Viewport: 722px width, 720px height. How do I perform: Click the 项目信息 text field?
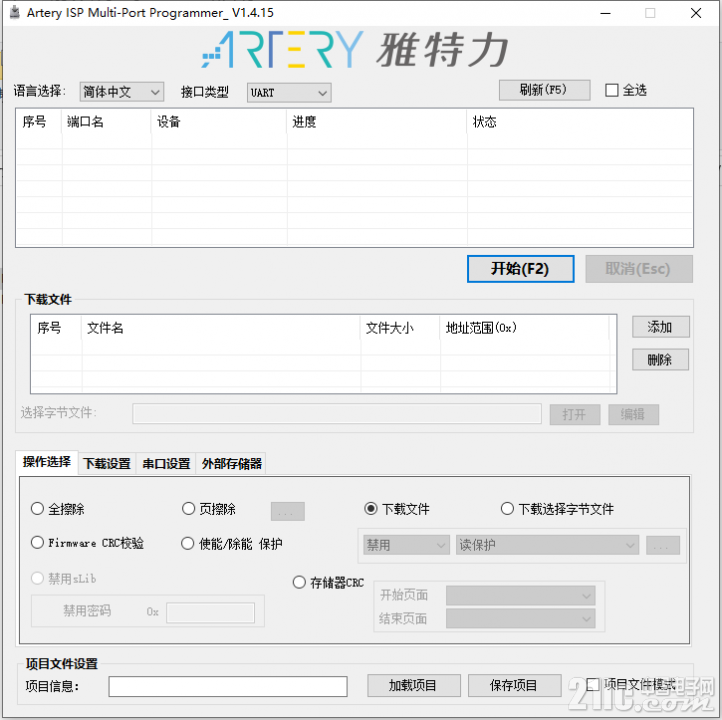click(228, 686)
